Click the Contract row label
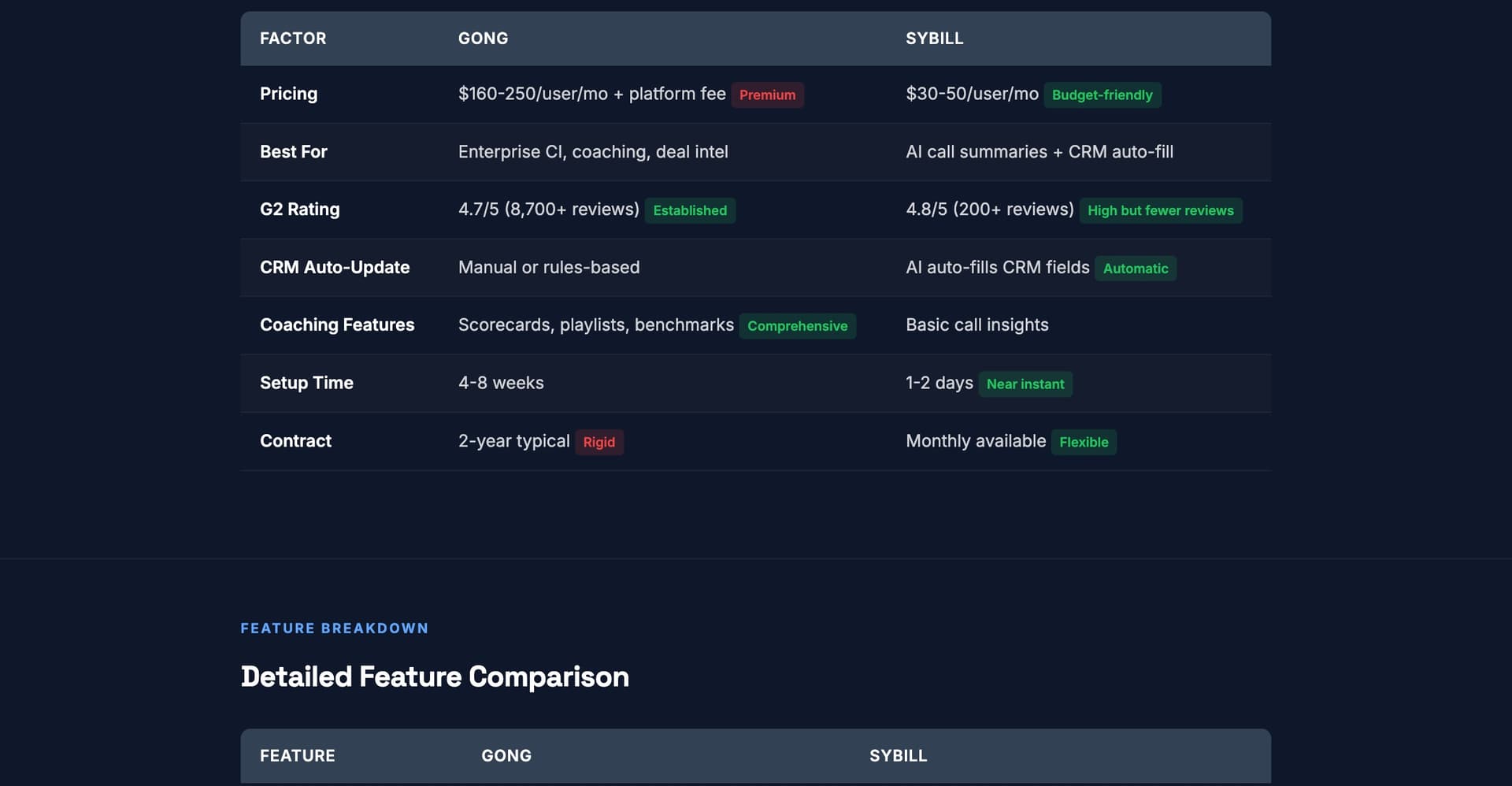The width and height of the screenshot is (1512, 786). tap(295, 441)
